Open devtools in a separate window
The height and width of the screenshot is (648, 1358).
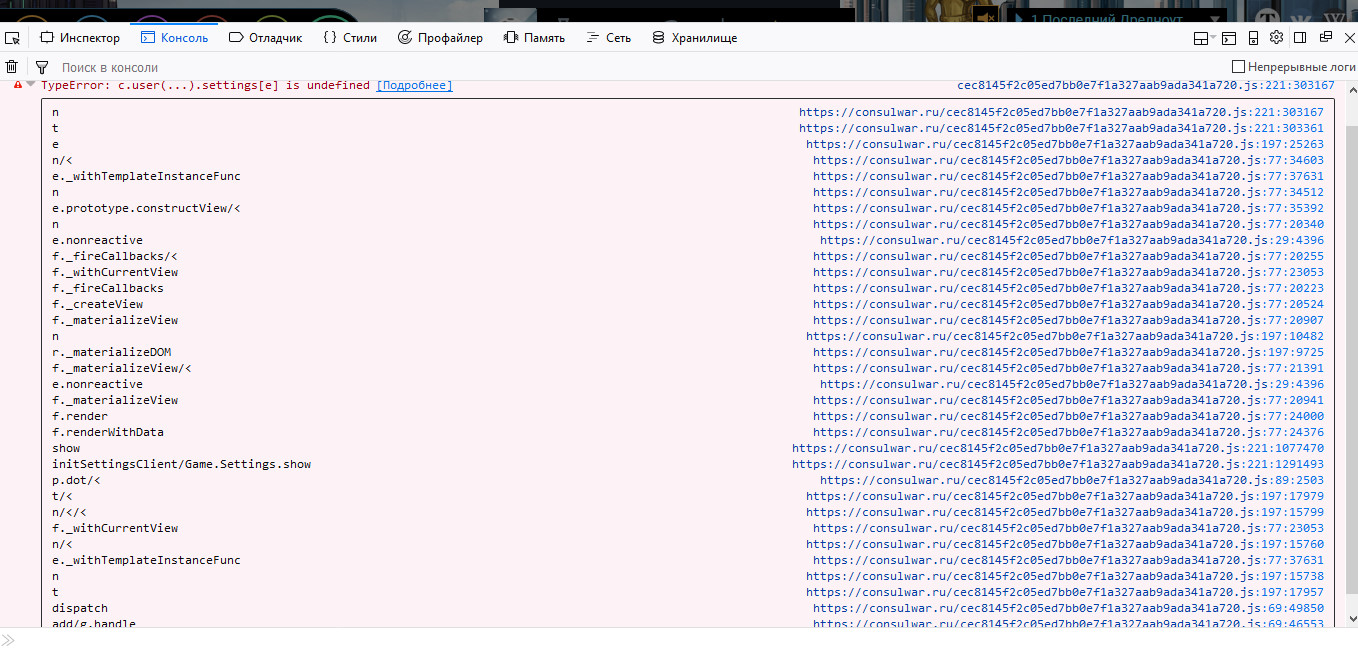tap(1325, 38)
